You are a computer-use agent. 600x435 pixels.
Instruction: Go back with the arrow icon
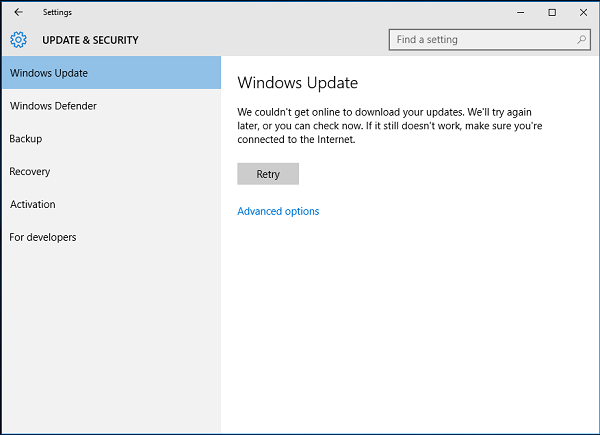[18, 12]
